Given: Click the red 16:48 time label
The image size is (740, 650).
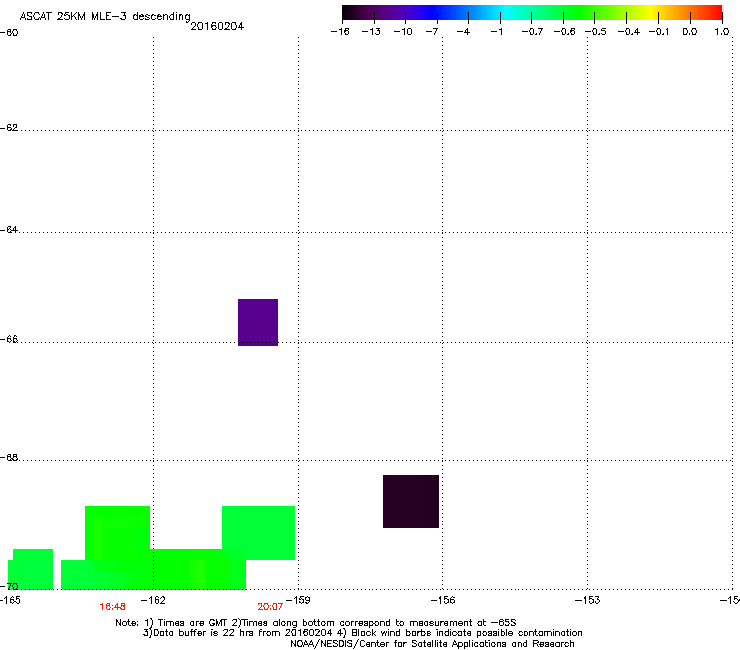Looking at the screenshot, I should (112, 607).
